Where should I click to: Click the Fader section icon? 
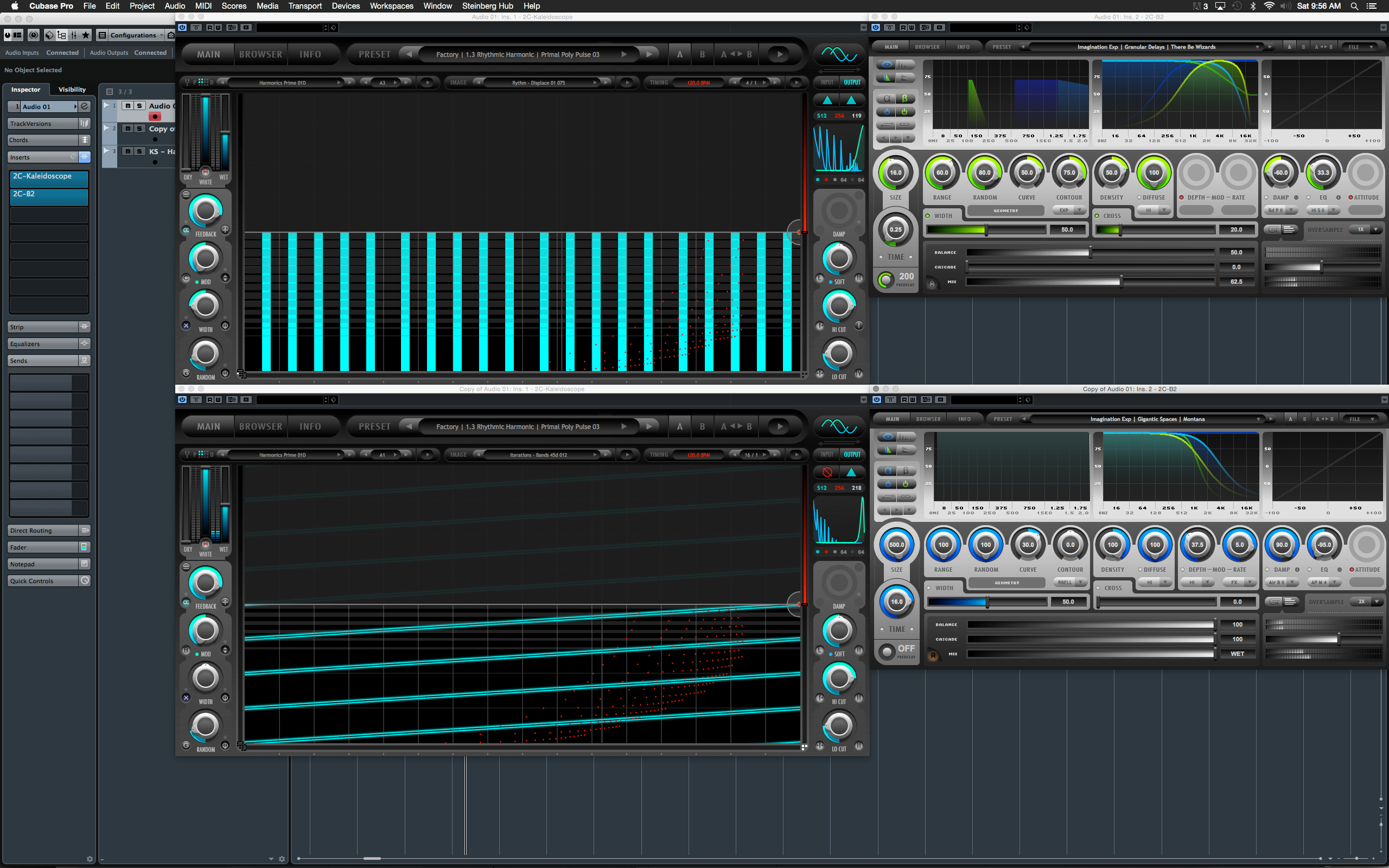pos(85,547)
